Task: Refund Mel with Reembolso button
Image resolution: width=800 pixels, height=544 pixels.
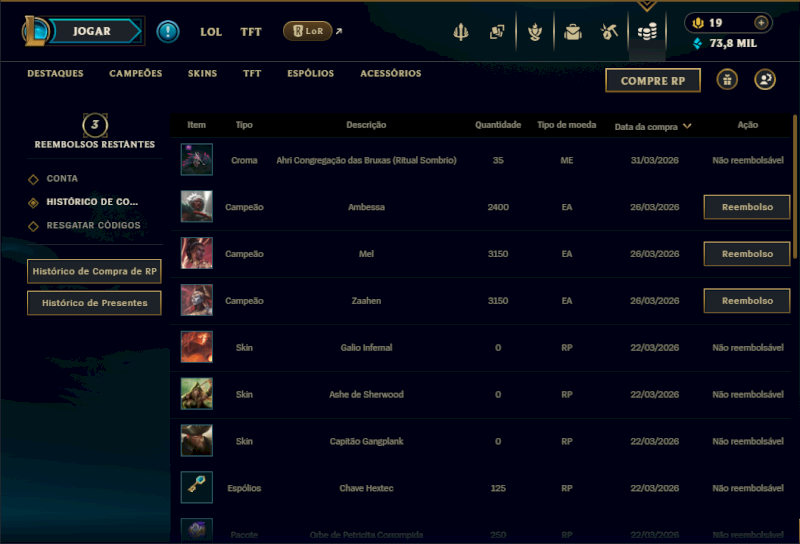Action: tap(747, 254)
